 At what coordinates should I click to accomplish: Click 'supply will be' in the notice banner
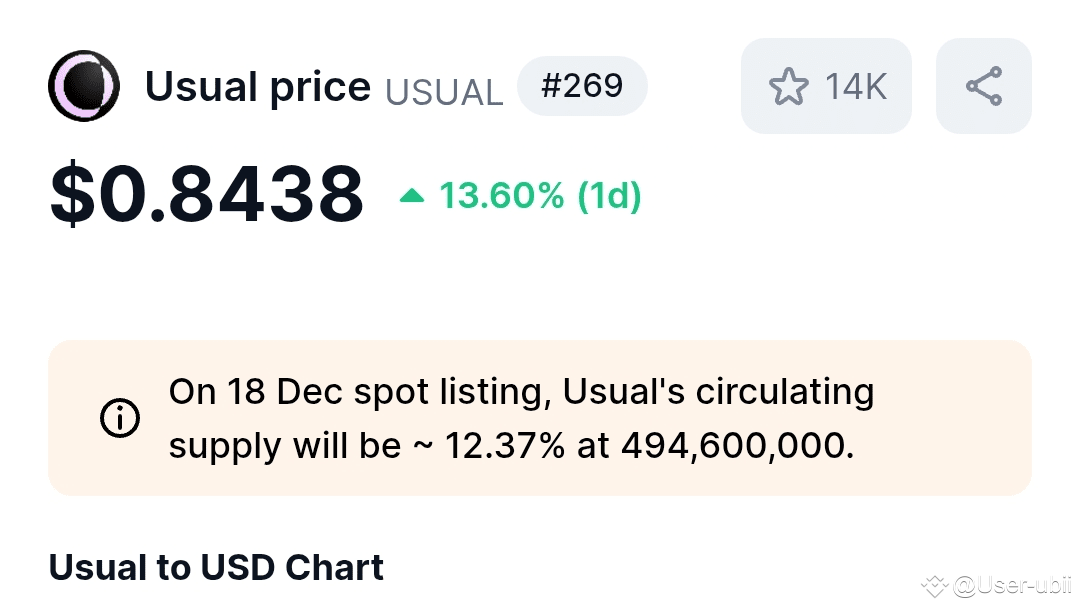point(284,445)
